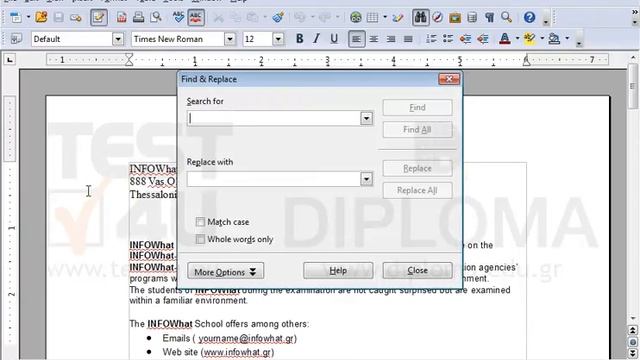The image size is (640, 360).
Task: Open Highlighting color dropdown arrow
Action: coord(542,39)
